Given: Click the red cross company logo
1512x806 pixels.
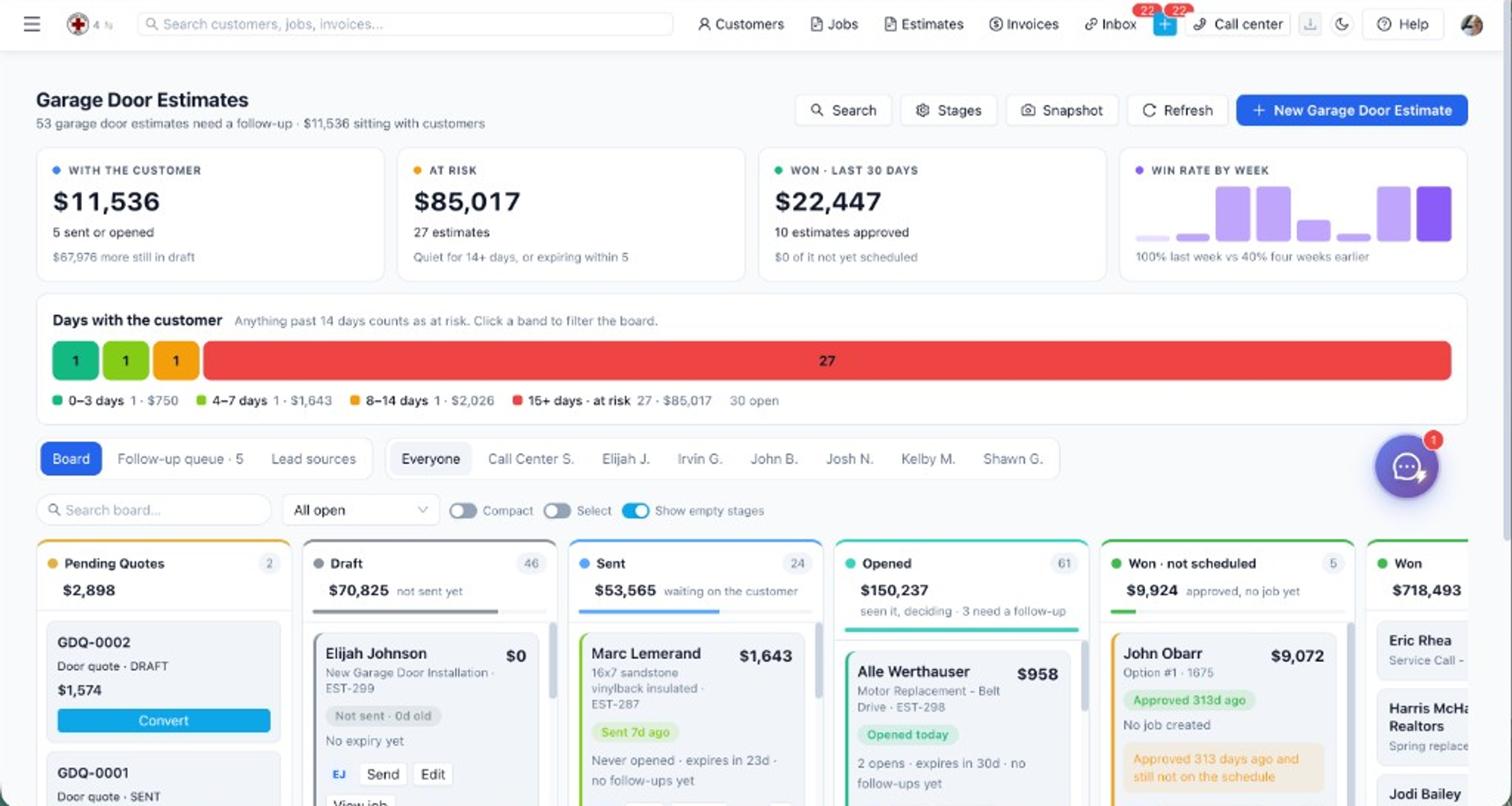Looking at the screenshot, I should click(x=77, y=24).
